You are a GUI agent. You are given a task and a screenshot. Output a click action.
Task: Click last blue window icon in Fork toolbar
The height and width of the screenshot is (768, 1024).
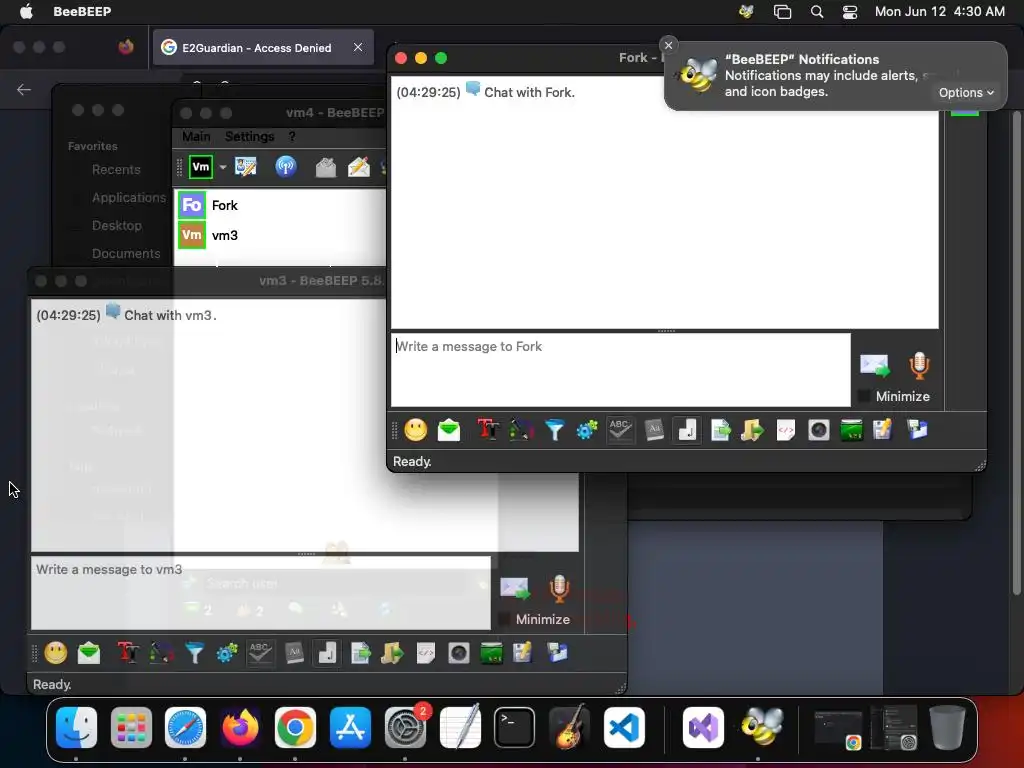point(917,430)
